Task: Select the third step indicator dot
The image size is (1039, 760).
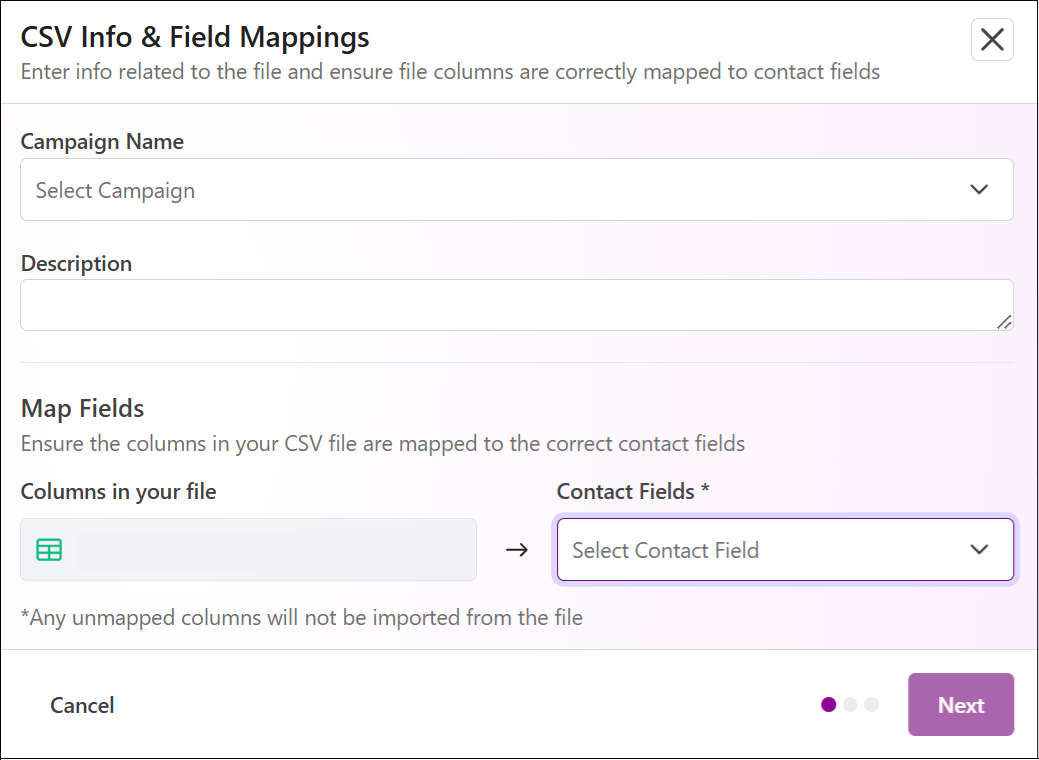Action: coord(871,704)
